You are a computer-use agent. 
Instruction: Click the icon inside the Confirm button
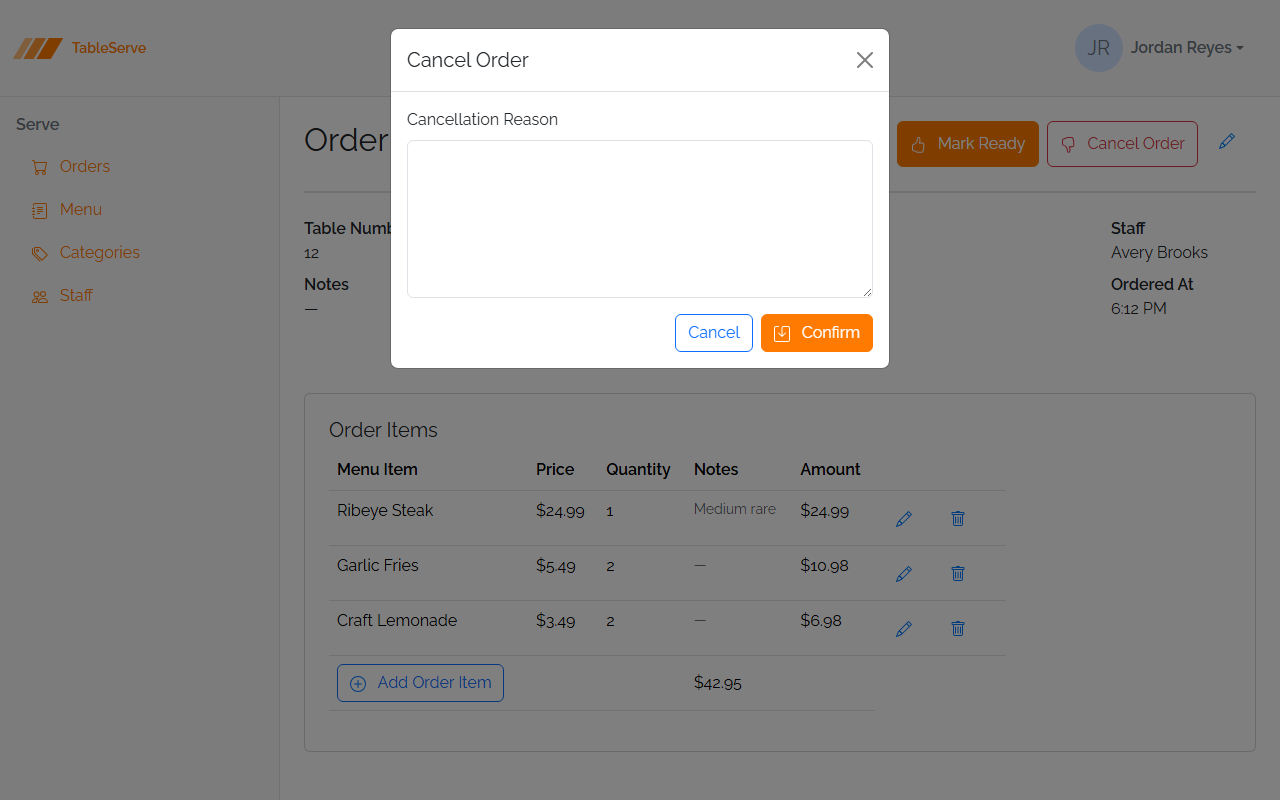(x=782, y=334)
